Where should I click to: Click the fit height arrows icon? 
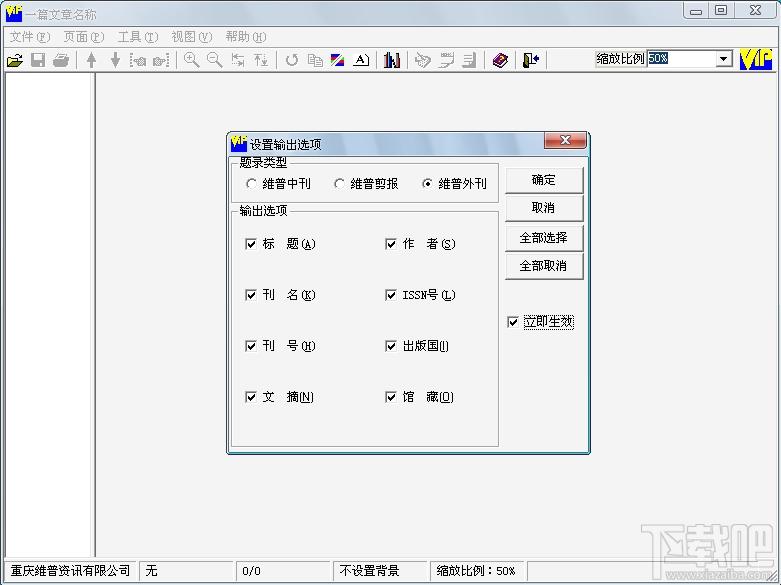tap(261, 60)
